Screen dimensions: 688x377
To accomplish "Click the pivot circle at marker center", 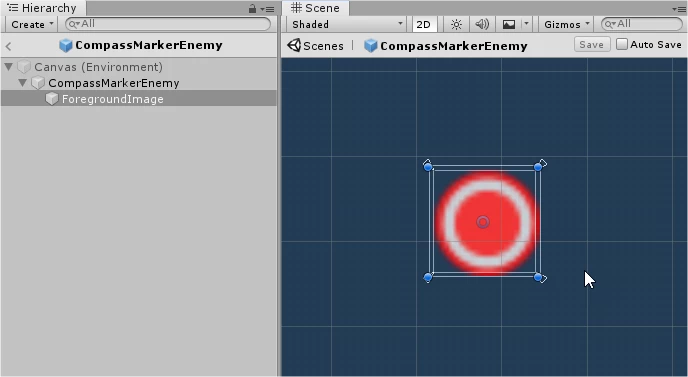I will tap(483, 222).
